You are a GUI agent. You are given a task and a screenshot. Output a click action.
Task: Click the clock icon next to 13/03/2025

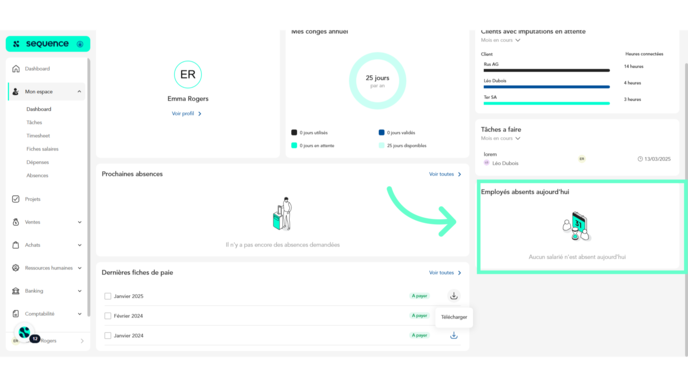640,159
